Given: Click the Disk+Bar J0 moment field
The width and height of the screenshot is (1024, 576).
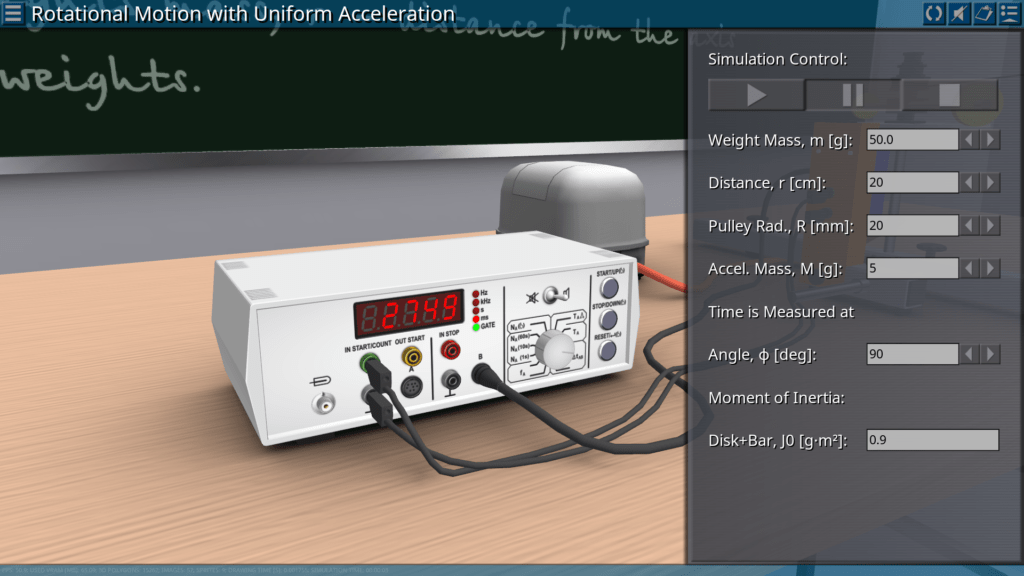Looking at the screenshot, I should (x=932, y=440).
